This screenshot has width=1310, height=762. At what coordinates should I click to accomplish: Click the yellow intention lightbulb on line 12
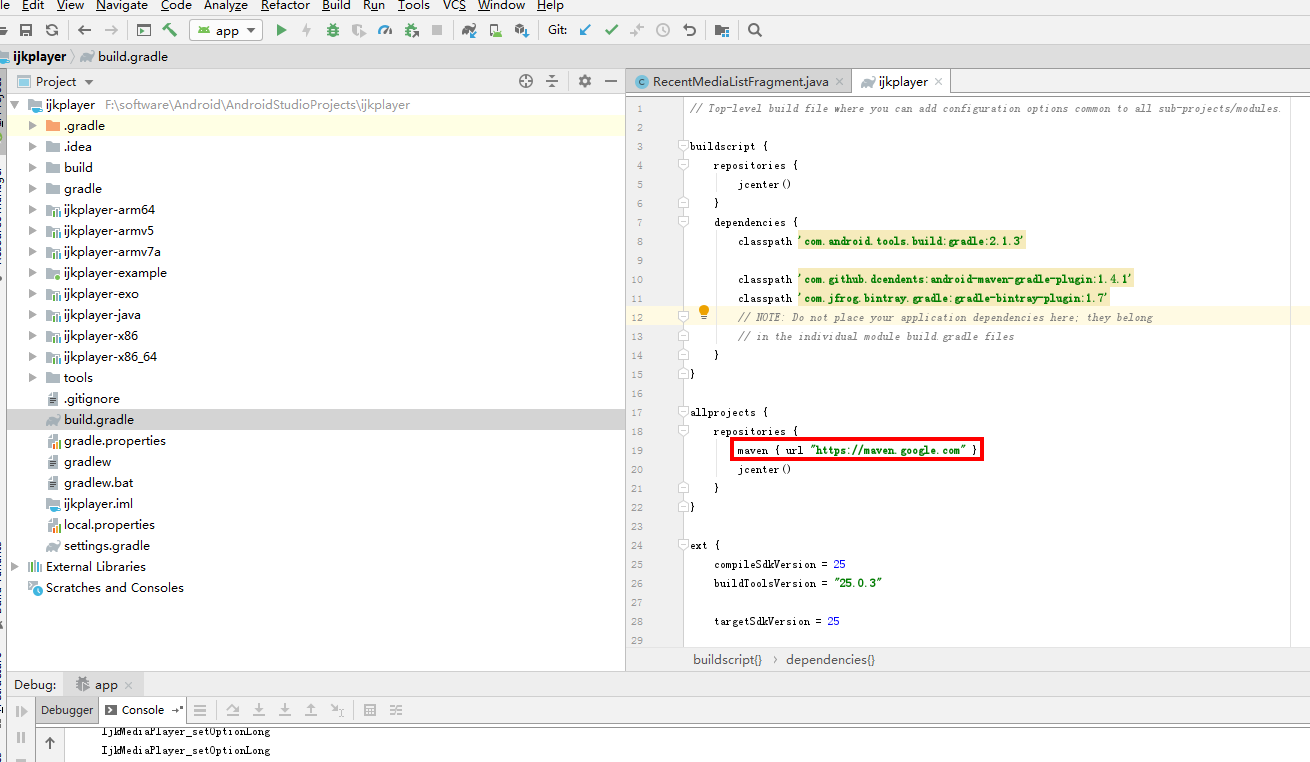(x=704, y=312)
